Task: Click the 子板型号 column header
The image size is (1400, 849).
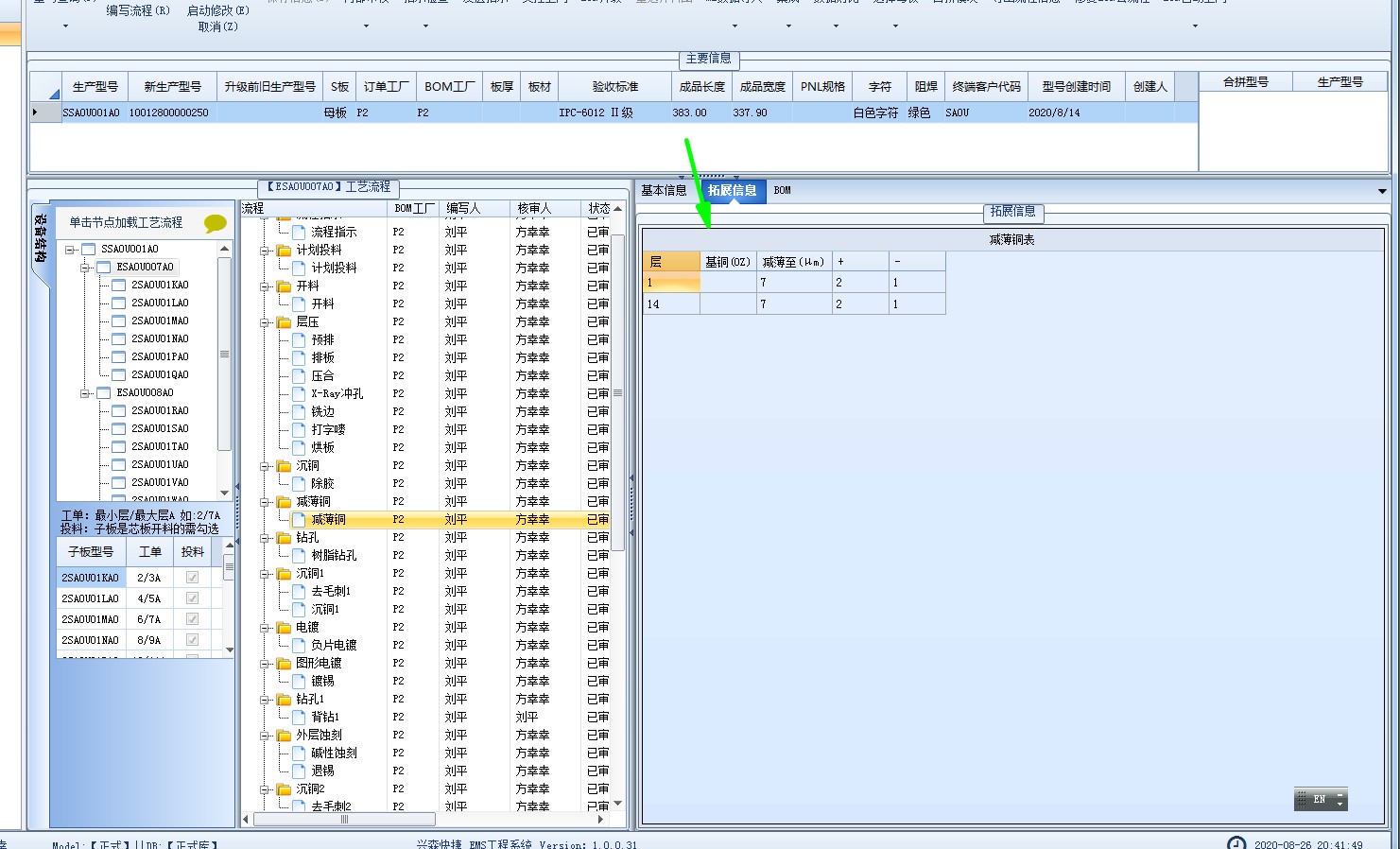Action: tap(91, 552)
